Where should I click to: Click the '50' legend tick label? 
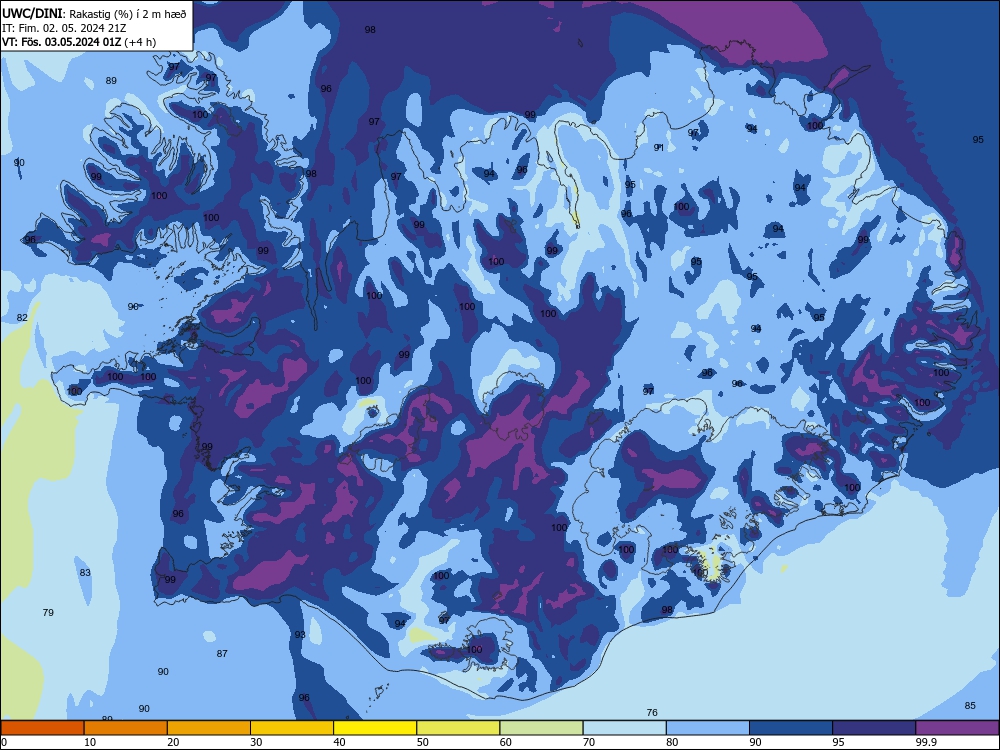tap(423, 742)
